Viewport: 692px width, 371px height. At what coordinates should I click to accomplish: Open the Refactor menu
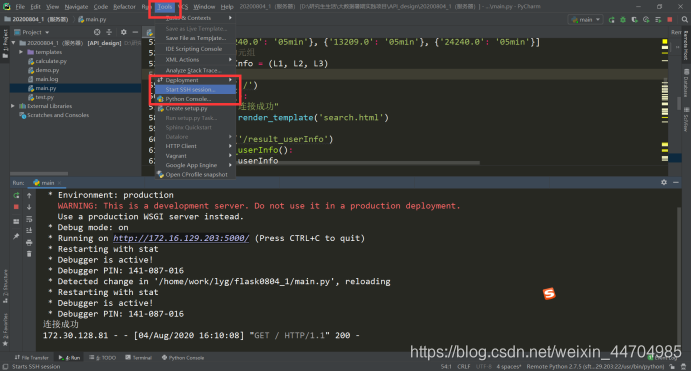[x=124, y=7]
